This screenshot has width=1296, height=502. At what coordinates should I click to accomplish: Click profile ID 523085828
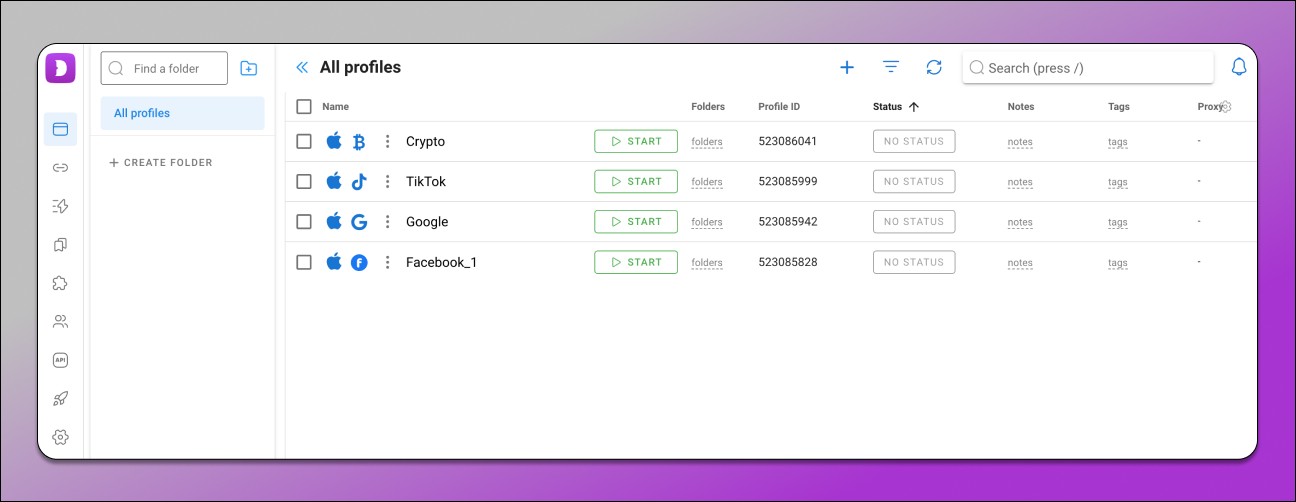click(788, 262)
